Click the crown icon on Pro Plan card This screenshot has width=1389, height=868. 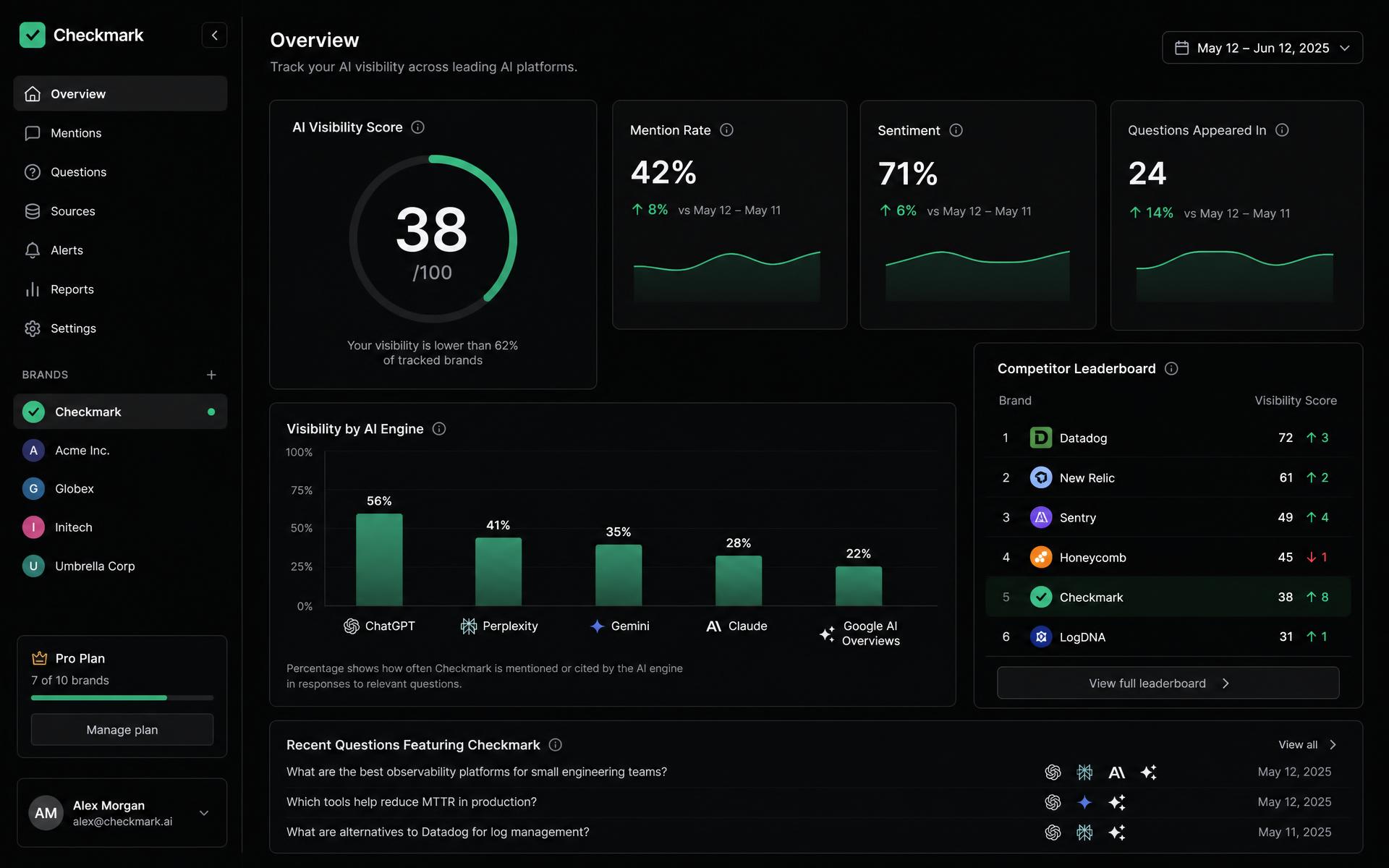(39, 658)
